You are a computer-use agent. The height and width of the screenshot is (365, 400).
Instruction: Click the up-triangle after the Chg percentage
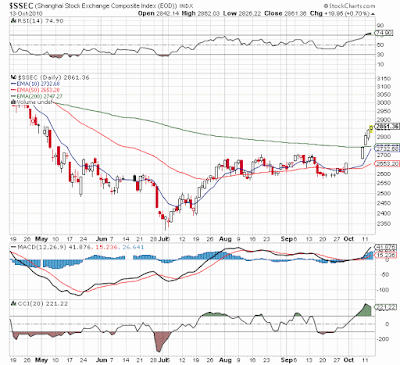point(372,14)
